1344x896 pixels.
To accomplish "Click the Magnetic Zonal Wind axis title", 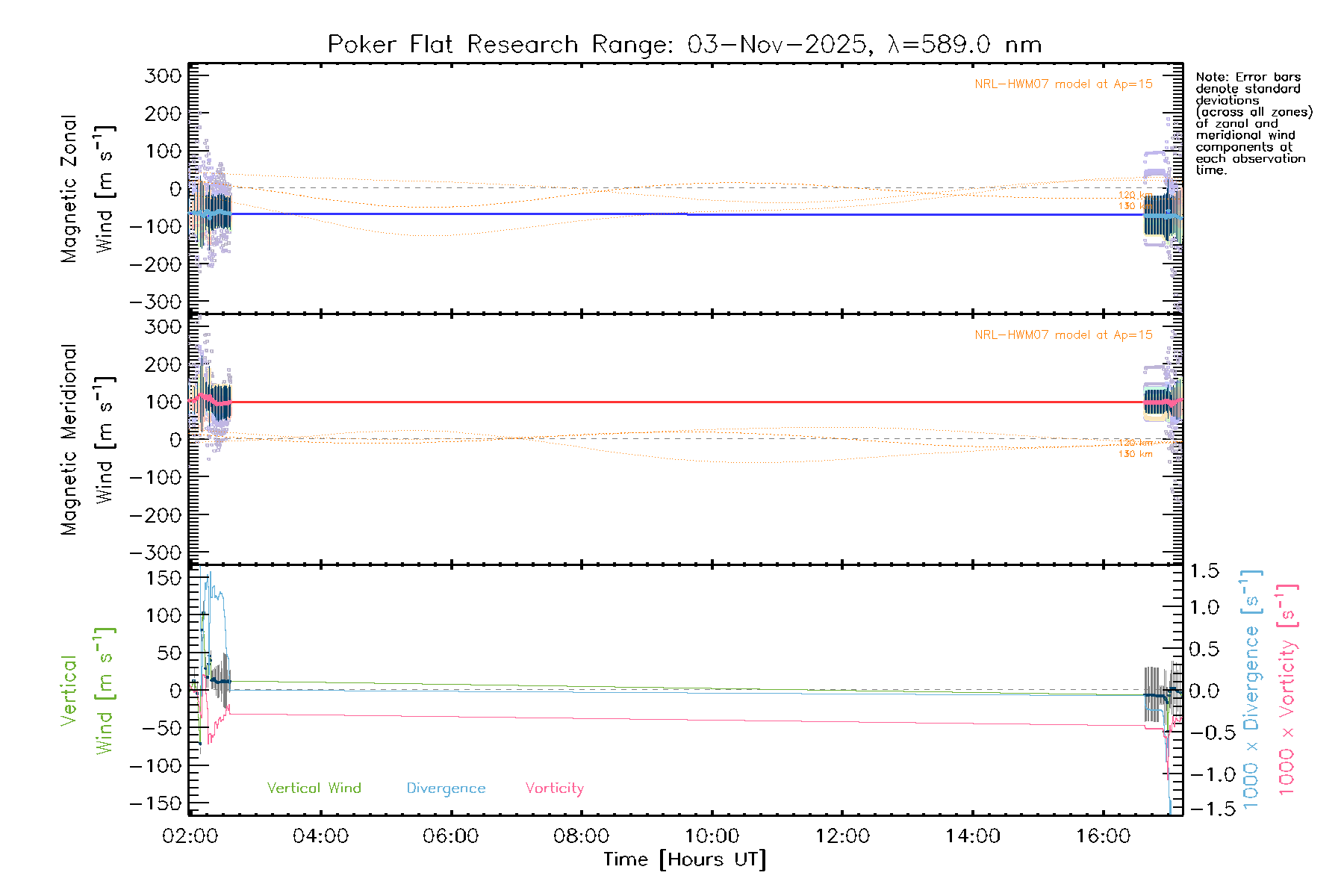I will coord(87,189).
